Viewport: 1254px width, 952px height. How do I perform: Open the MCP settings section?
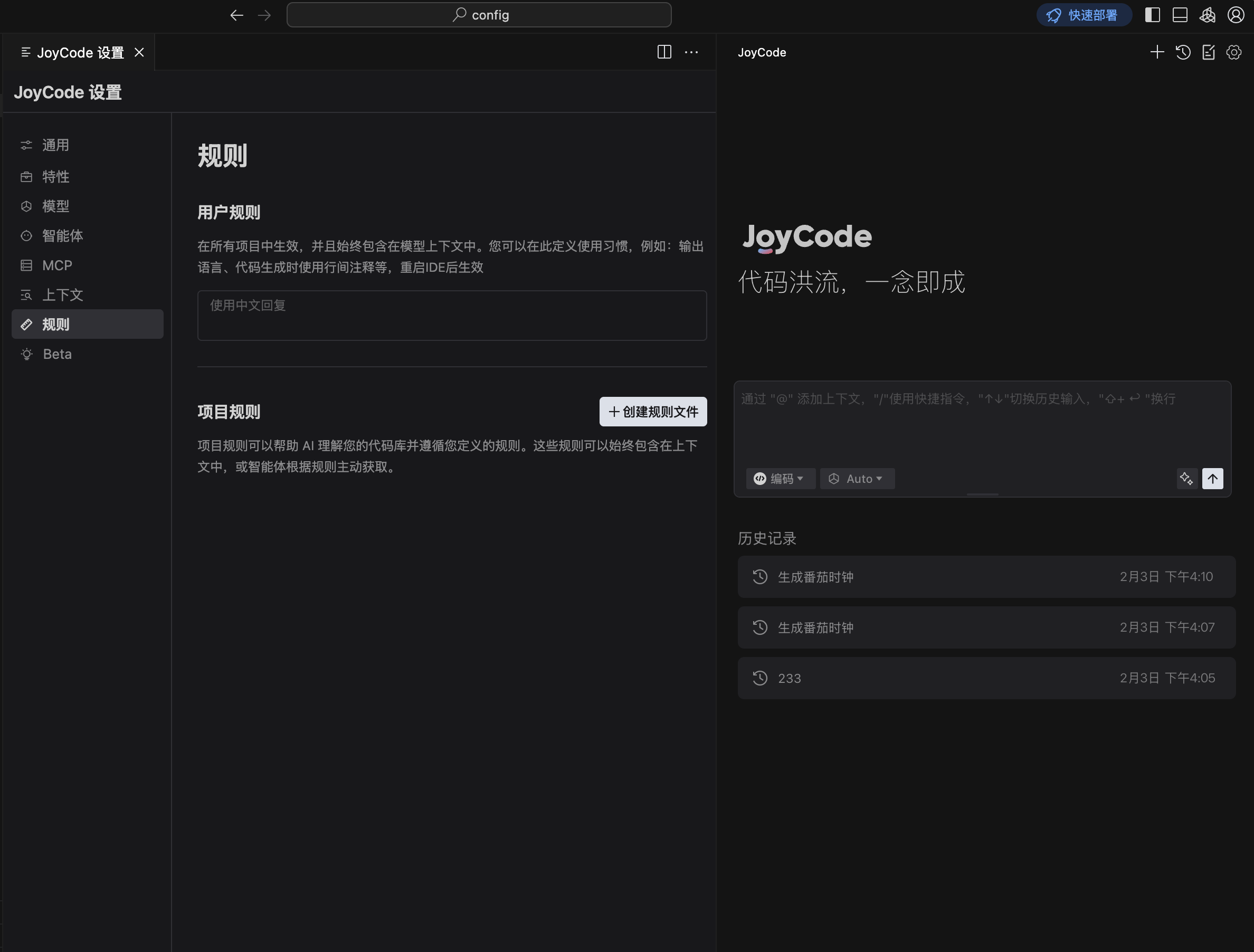click(87, 265)
